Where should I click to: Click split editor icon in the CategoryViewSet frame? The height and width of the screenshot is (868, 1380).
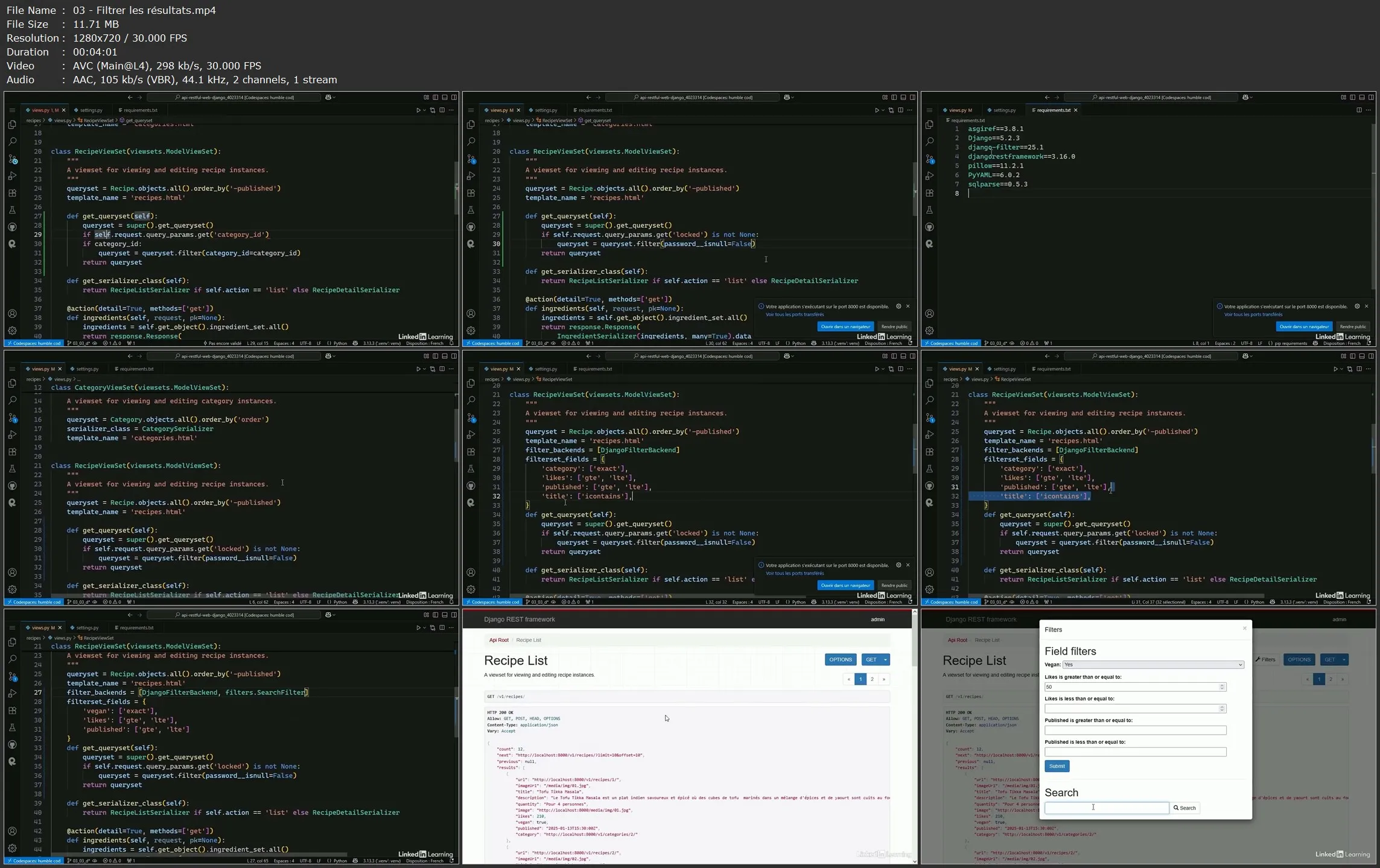tap(442, 369)
